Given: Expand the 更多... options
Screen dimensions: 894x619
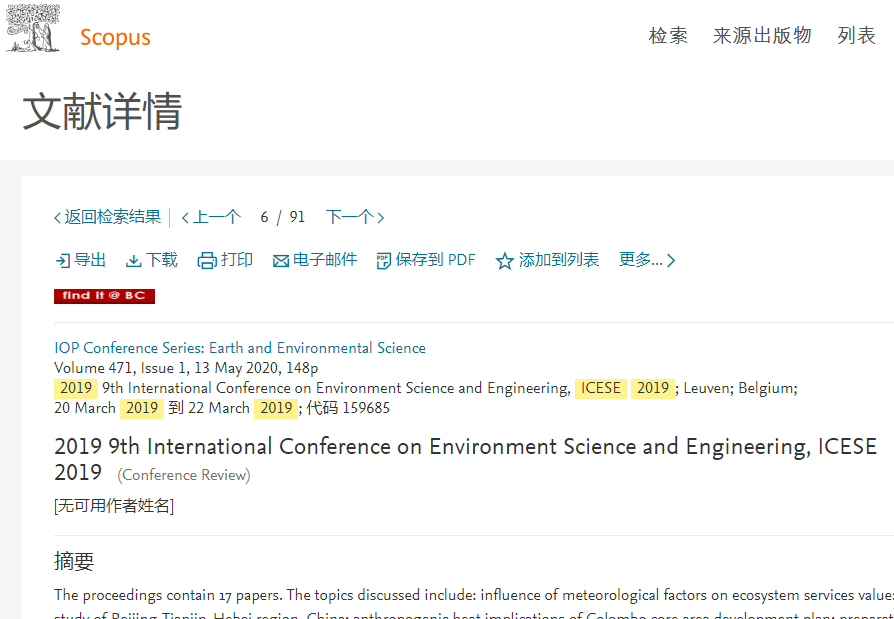Looking at the screenshot, I should (x=647, y=260).
